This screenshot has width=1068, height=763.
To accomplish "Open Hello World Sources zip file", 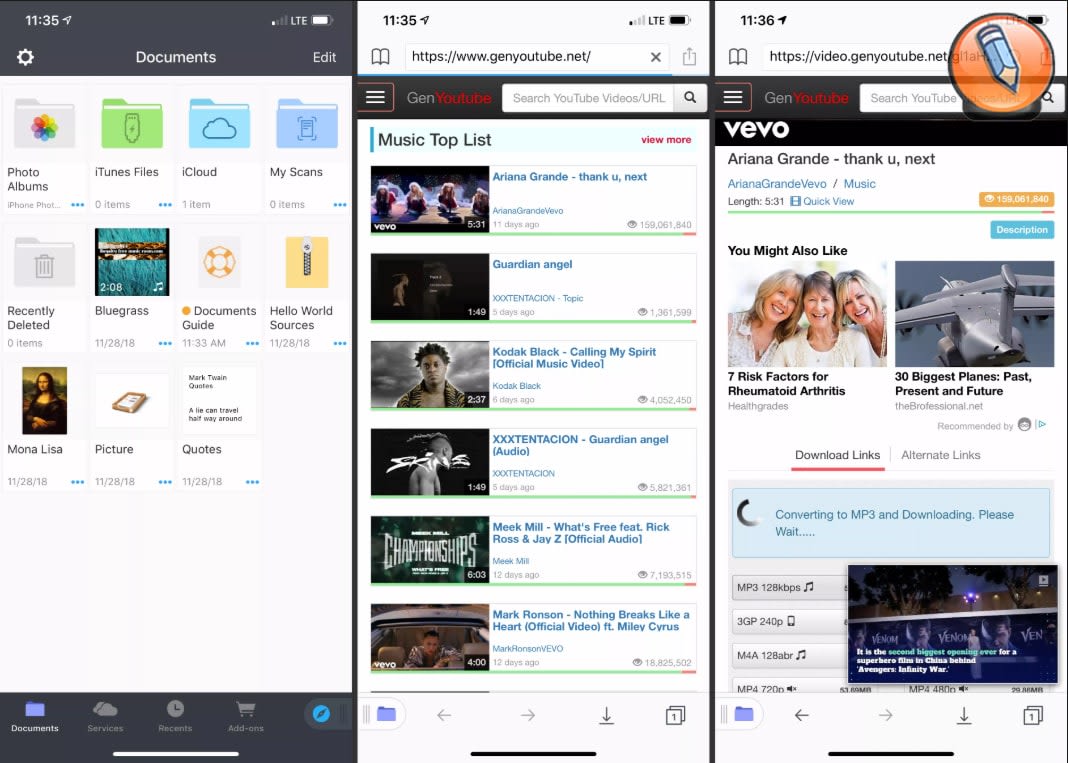I will click(307, 262).
